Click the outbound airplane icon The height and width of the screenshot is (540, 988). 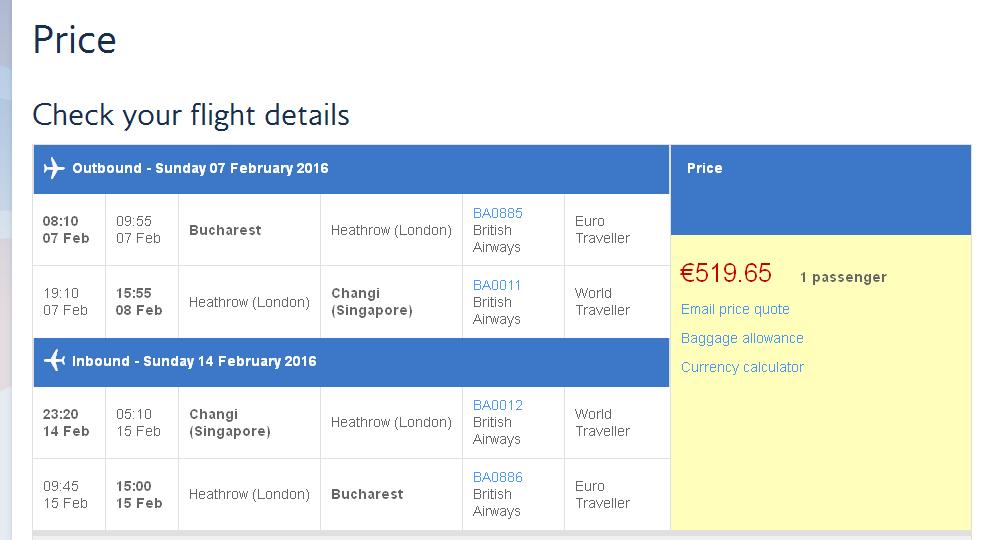(54, 168)
